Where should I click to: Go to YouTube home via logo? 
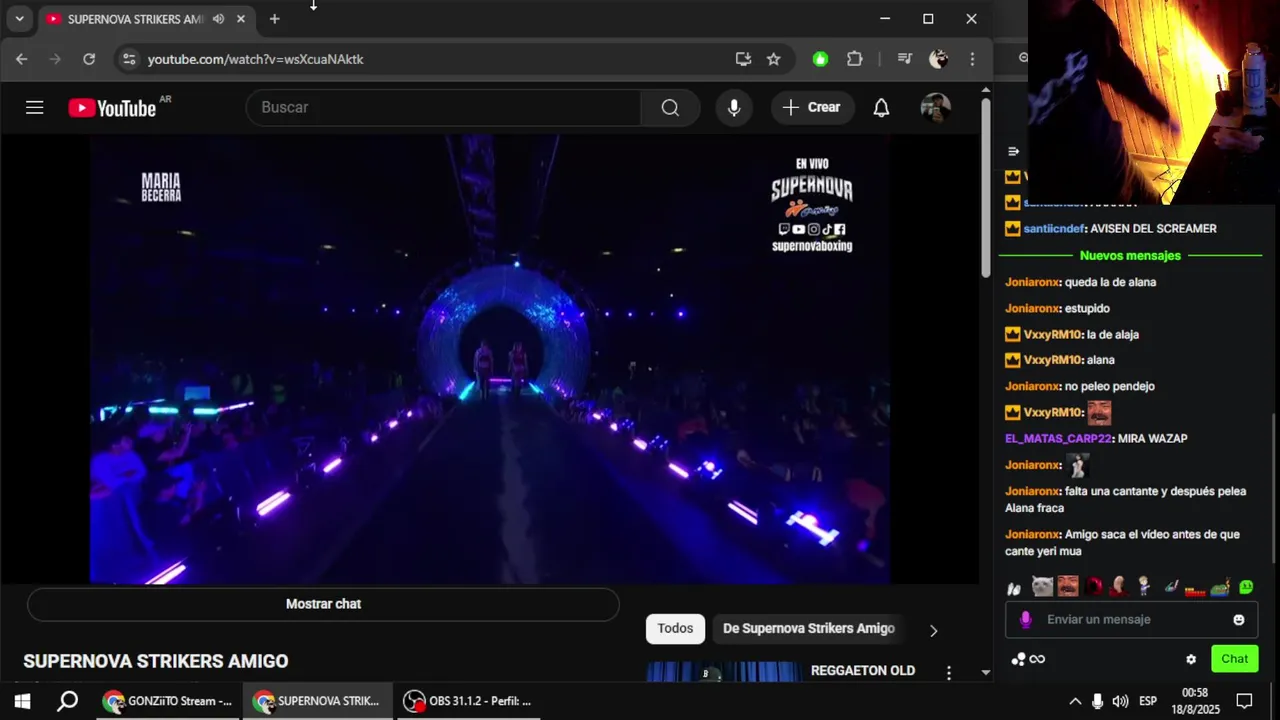pos(112,108)
